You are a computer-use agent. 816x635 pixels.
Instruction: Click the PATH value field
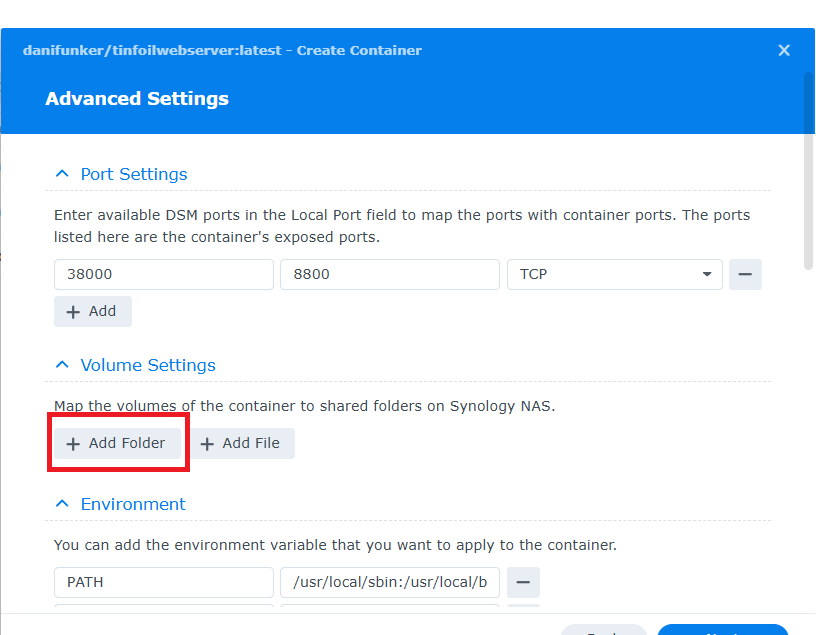pyautogui.click(x=389, y=582)
